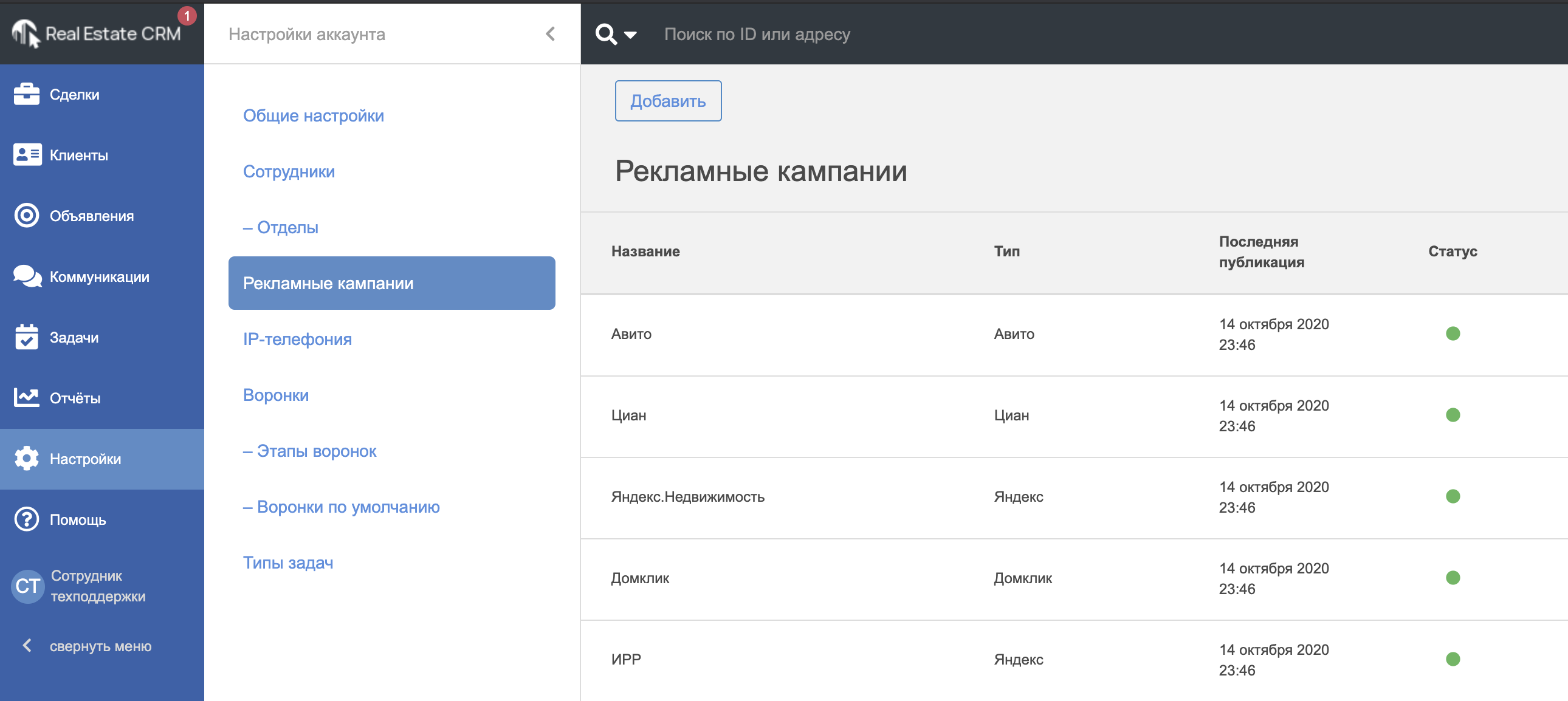Click the chat bubbles icon for Коммуникации

[27, 276]
